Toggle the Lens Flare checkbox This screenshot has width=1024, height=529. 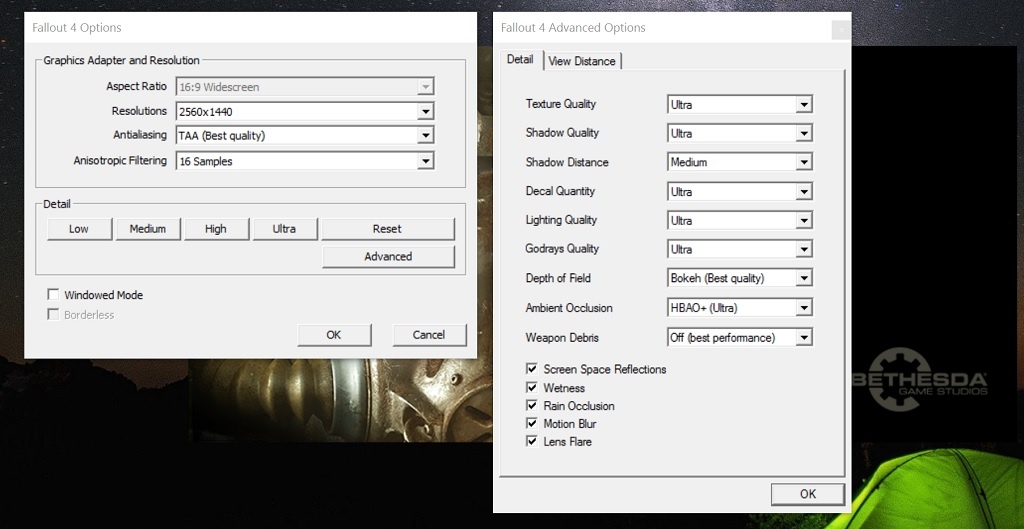pyautogui.click(x=532, y=441)
